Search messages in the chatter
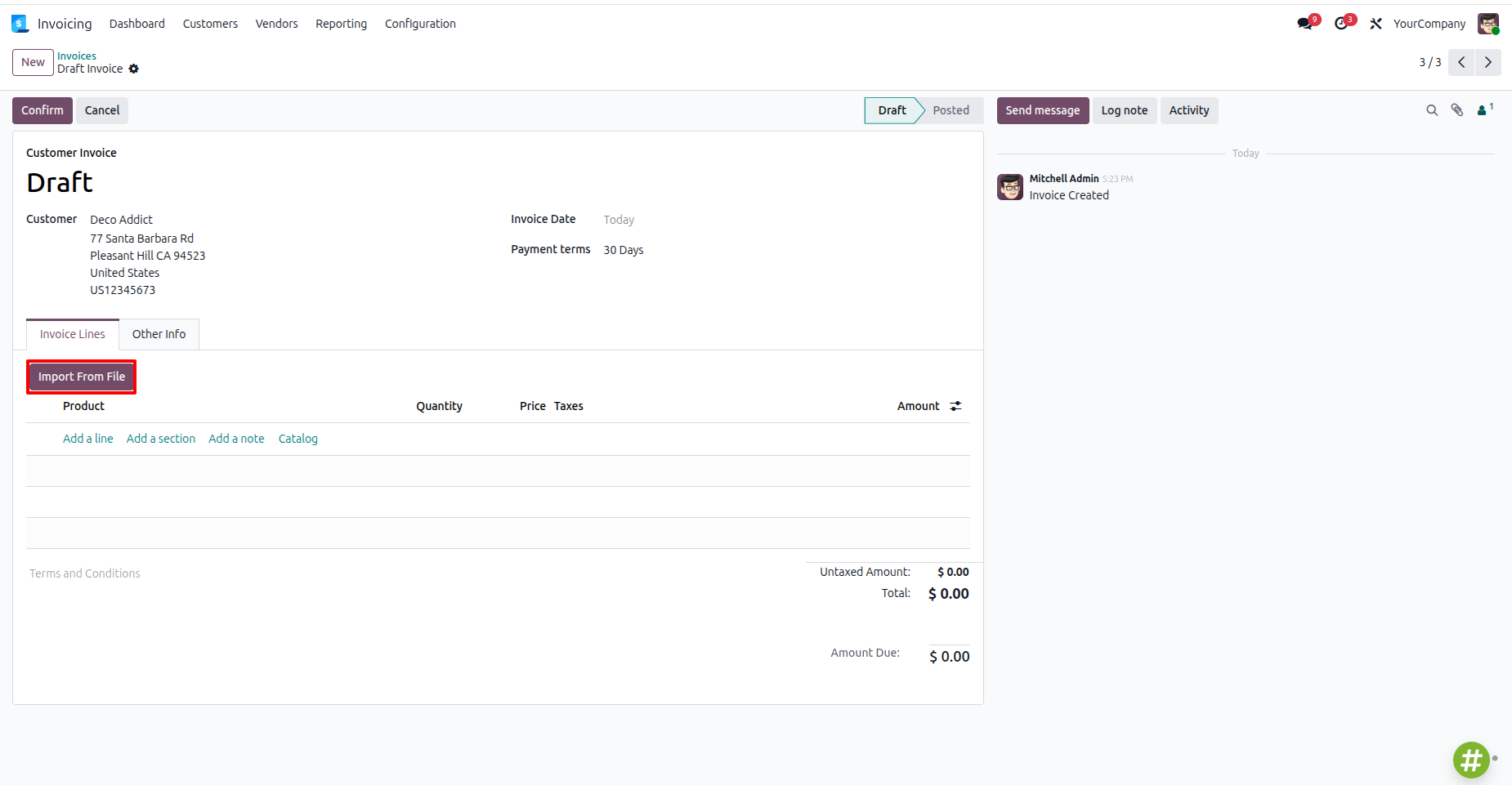Image resolution: width=1512 pixels, height=785 pixels. tap(1432, 110)
